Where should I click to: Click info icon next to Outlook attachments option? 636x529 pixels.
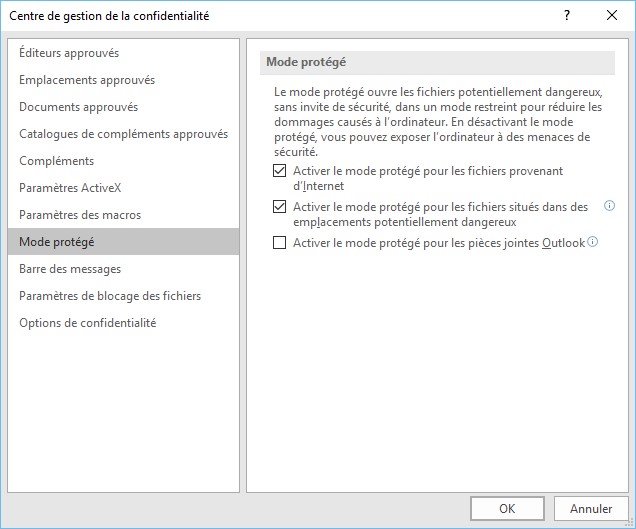pyautogui.click(x=592, y=242)
